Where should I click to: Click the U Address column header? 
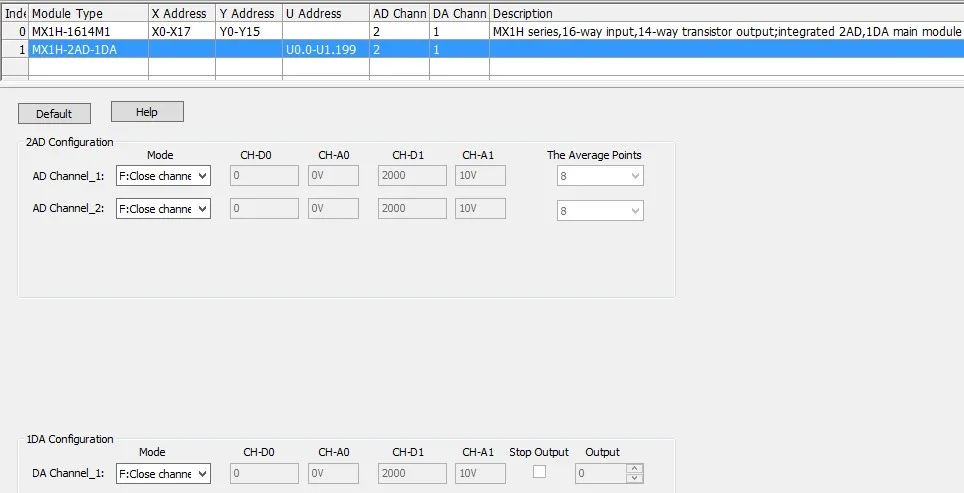pos(325,14)
